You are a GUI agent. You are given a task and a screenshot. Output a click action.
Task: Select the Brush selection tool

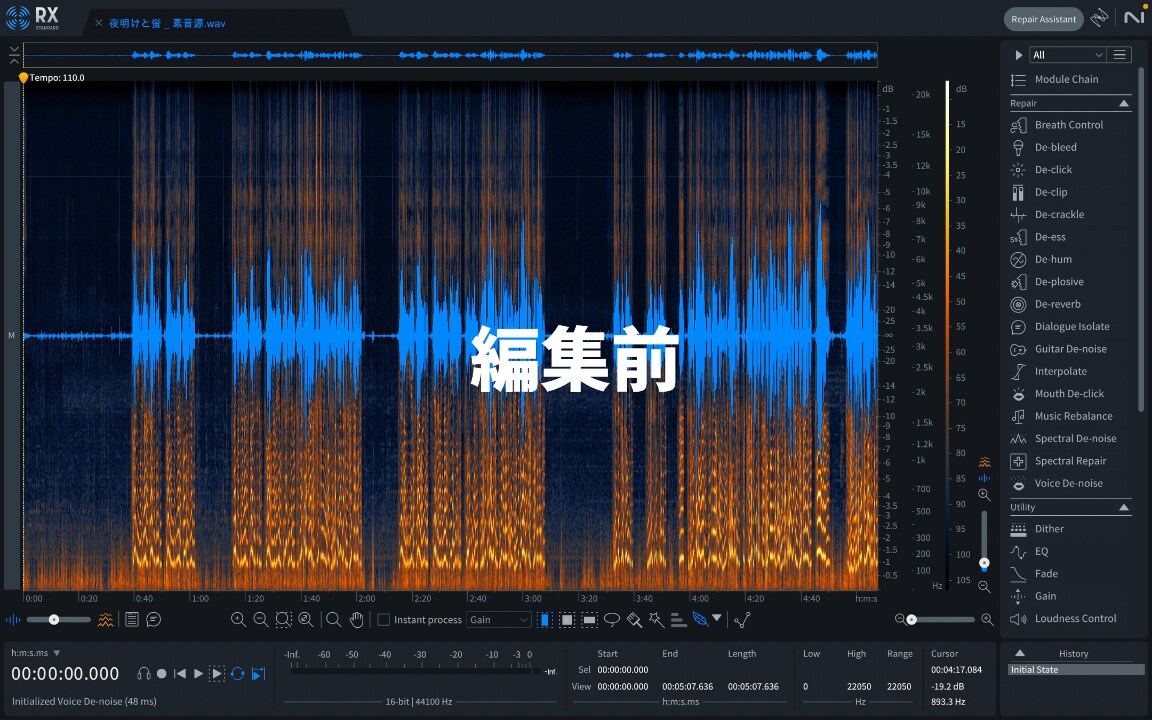pyautogui.click(x=634, y=620)
